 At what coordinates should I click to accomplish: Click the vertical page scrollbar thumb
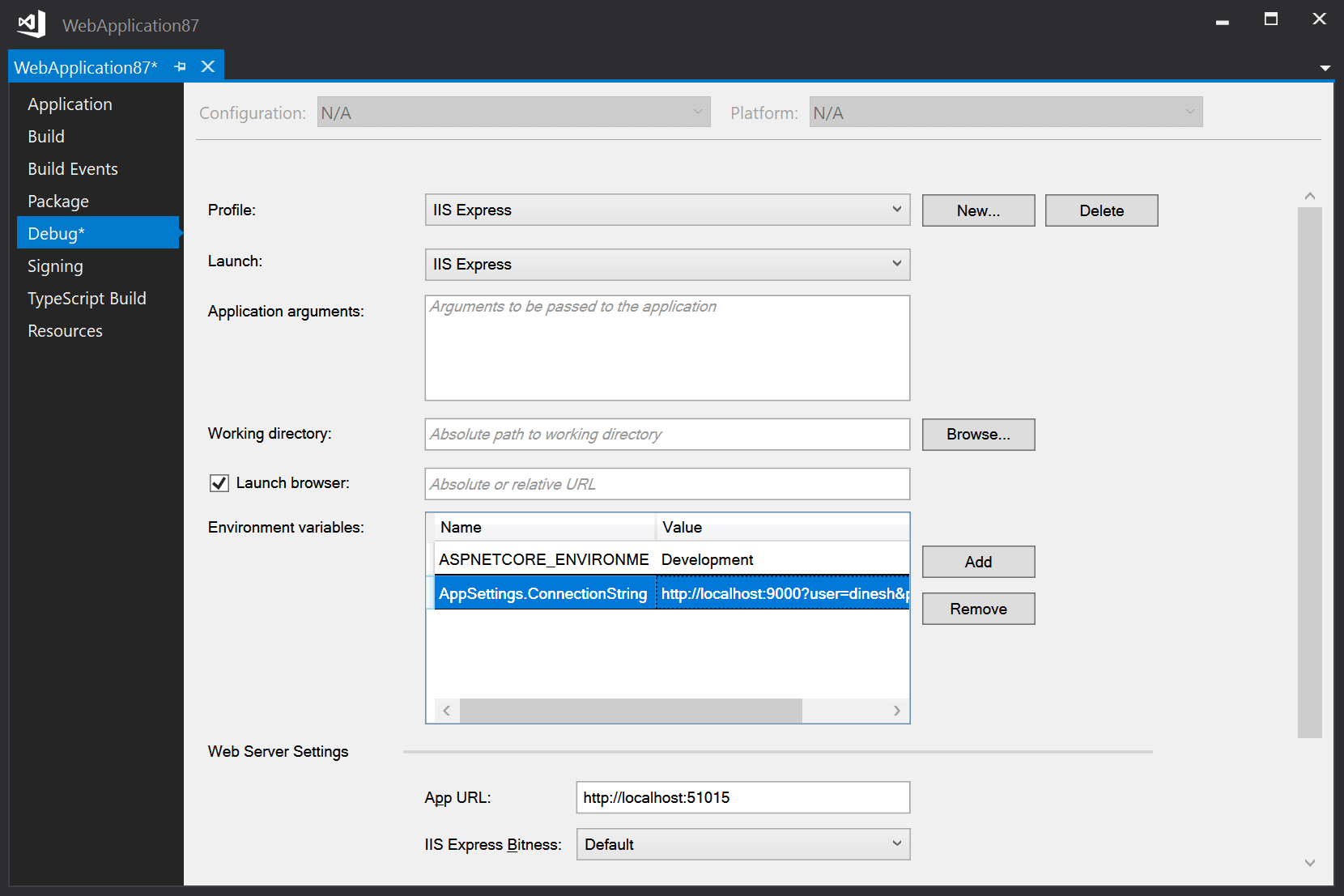(1310, 473)
